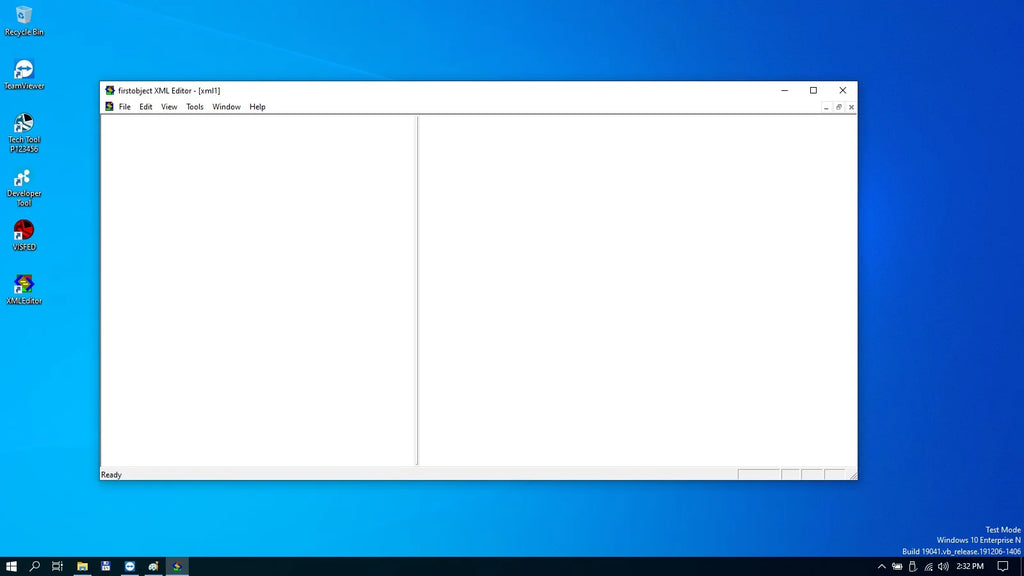Select the TeamViewer desktop icon

24,74
